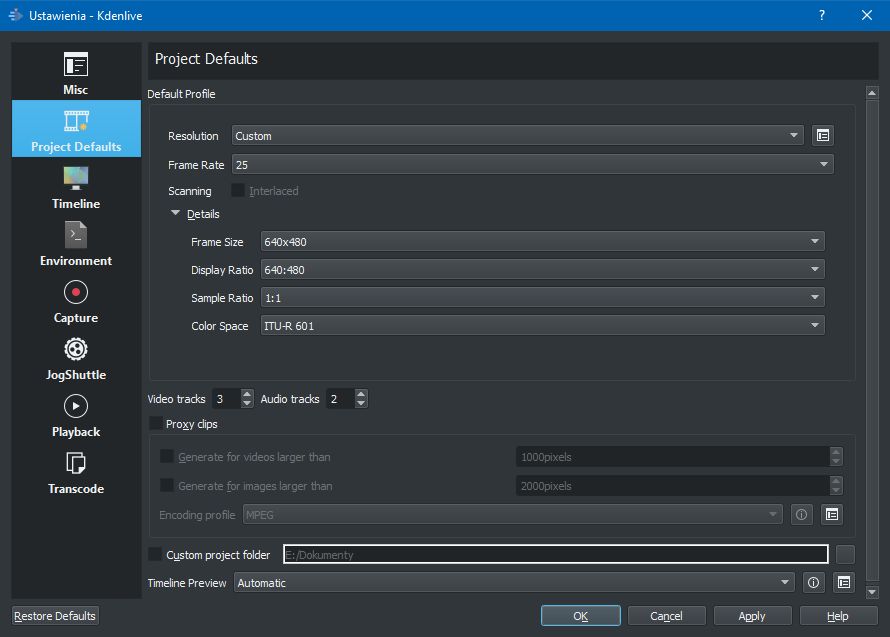The height and width of the screenshot is (637, 890).
Task: Toggle the Interlaced scanning checkbox
Action: click(x=238, y=190)
